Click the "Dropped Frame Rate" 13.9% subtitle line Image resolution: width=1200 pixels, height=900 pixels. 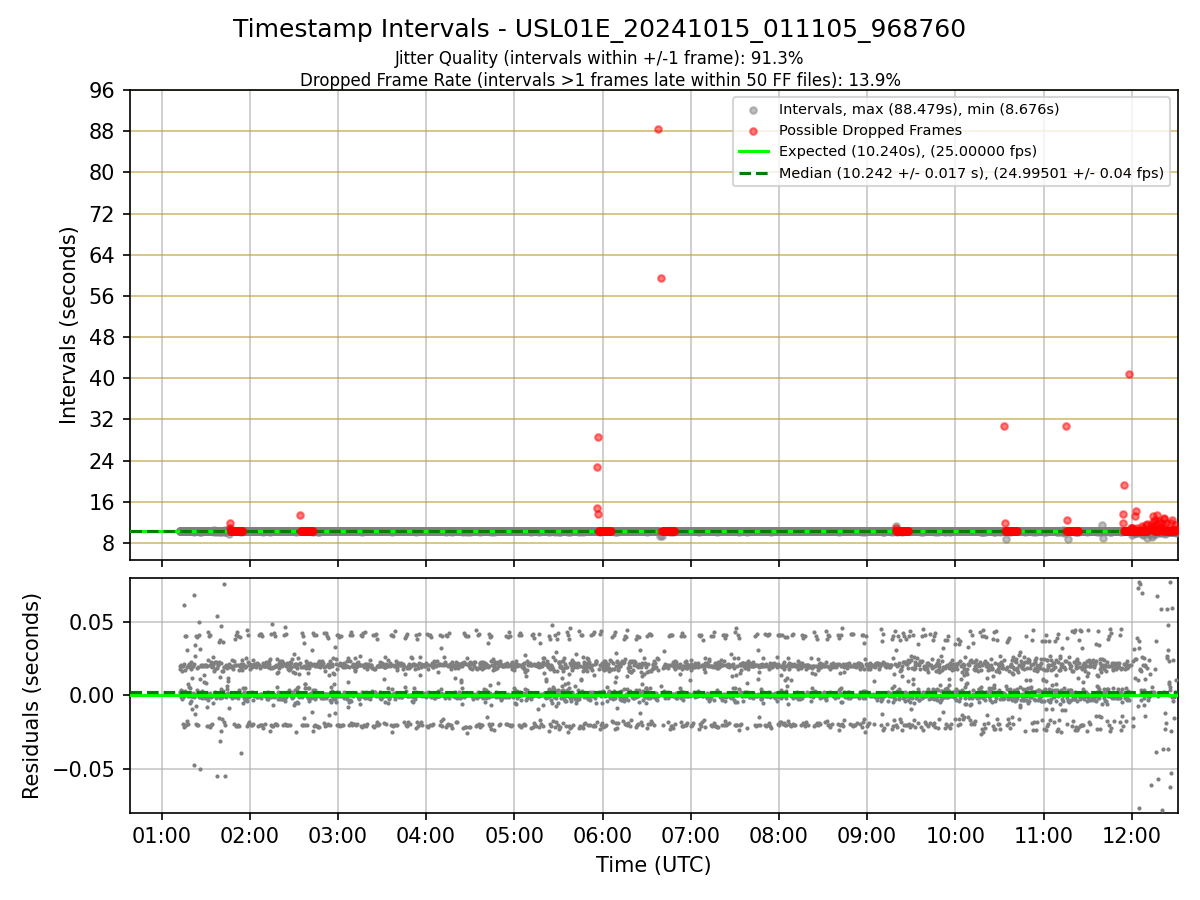[x=600, y=80]
